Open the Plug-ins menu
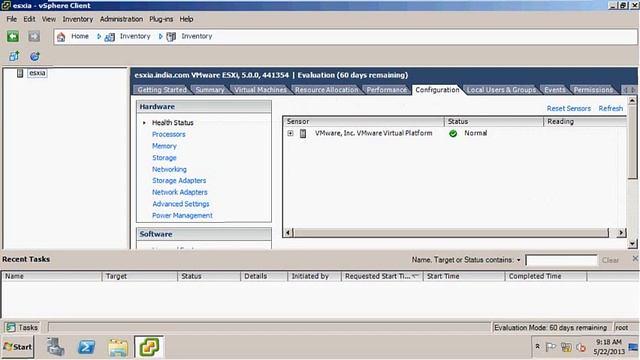This screenshot has width=640, height=360. click(161, 19)
